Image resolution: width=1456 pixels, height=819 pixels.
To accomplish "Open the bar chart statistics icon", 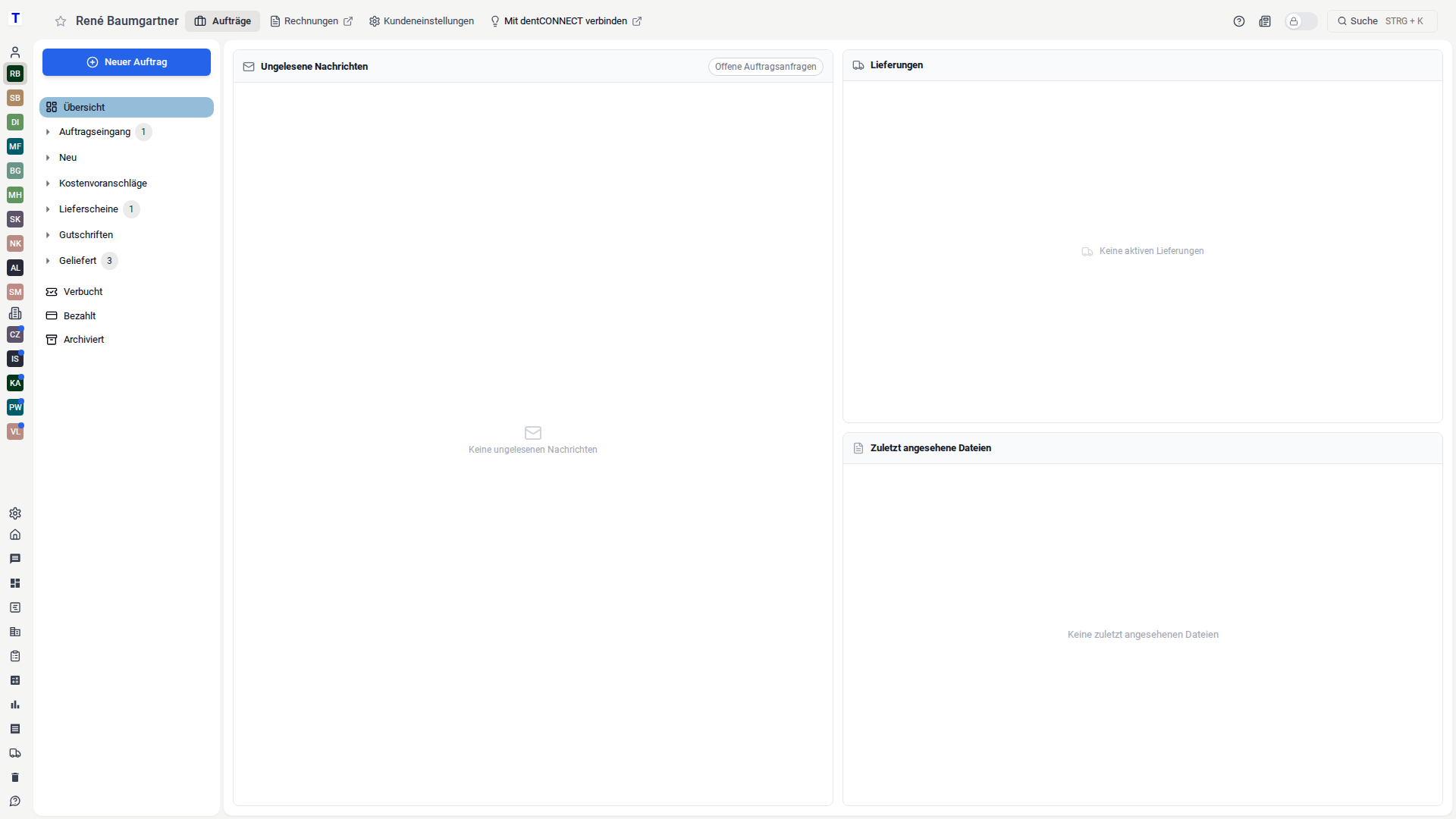I will pyautogui.click(x=15, y=704).
